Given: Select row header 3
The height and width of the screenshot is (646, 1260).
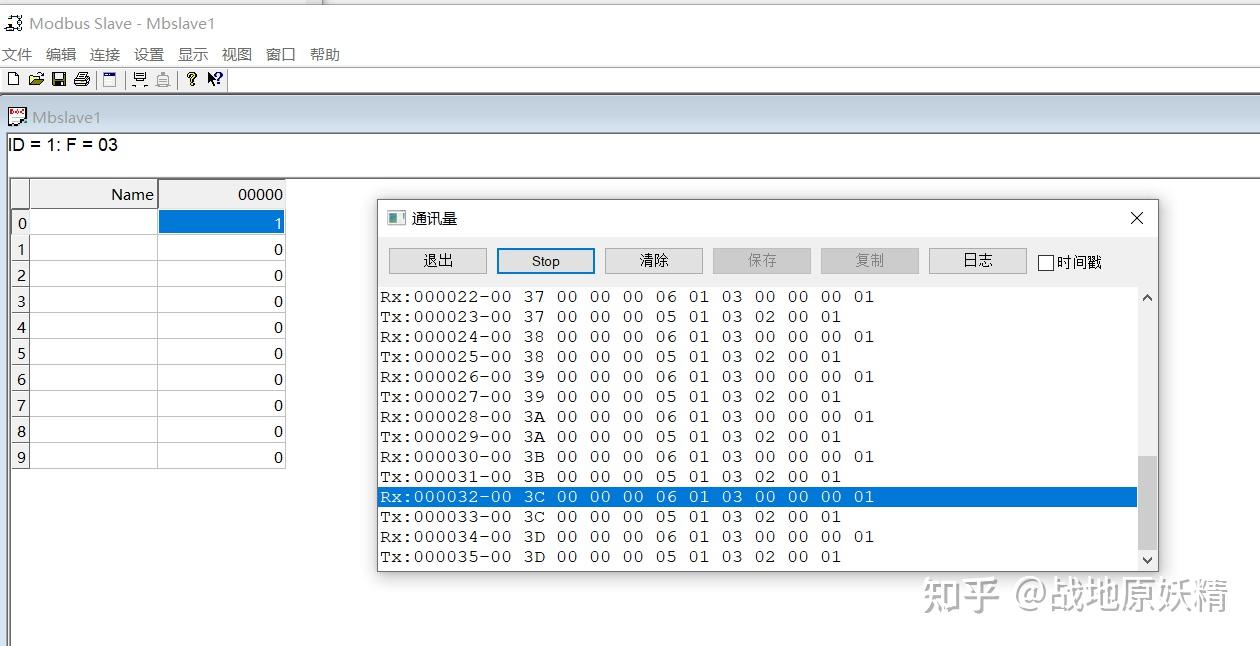Looking at the screenshot, I should [21, 301].
